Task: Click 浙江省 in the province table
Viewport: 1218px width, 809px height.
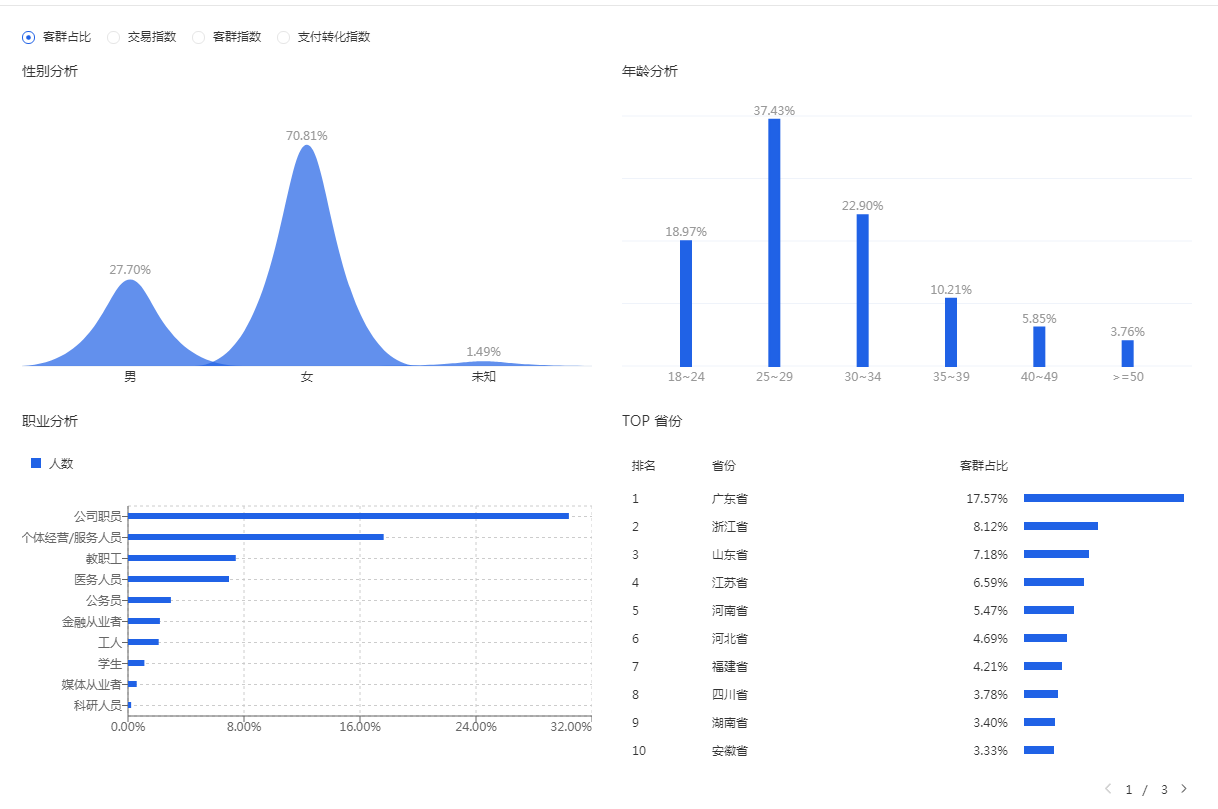Action: (x=730, y=526)
